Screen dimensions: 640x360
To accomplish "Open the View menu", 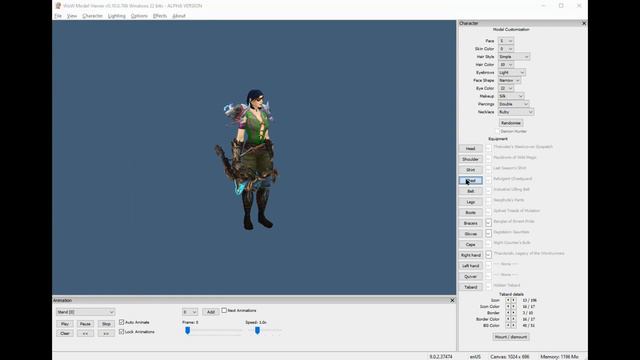I will [72, 16].
